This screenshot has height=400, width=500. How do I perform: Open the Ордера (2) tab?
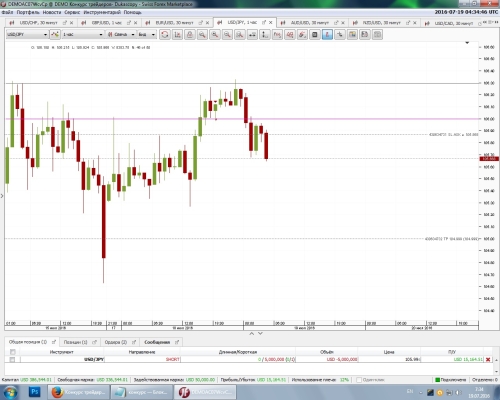pos(116,342)
